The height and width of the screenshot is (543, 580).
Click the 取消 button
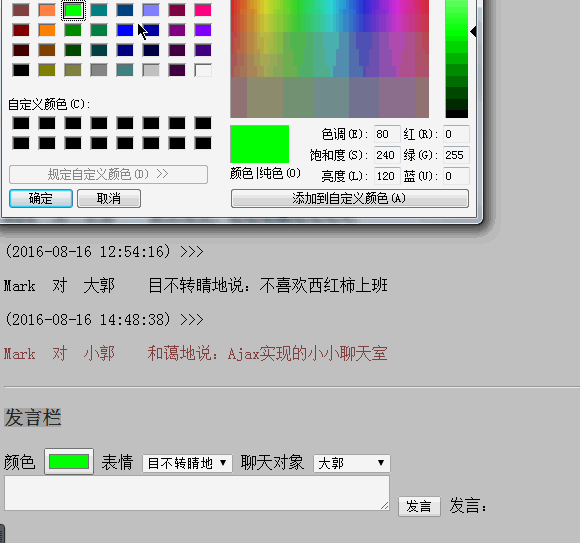point(109,199)
